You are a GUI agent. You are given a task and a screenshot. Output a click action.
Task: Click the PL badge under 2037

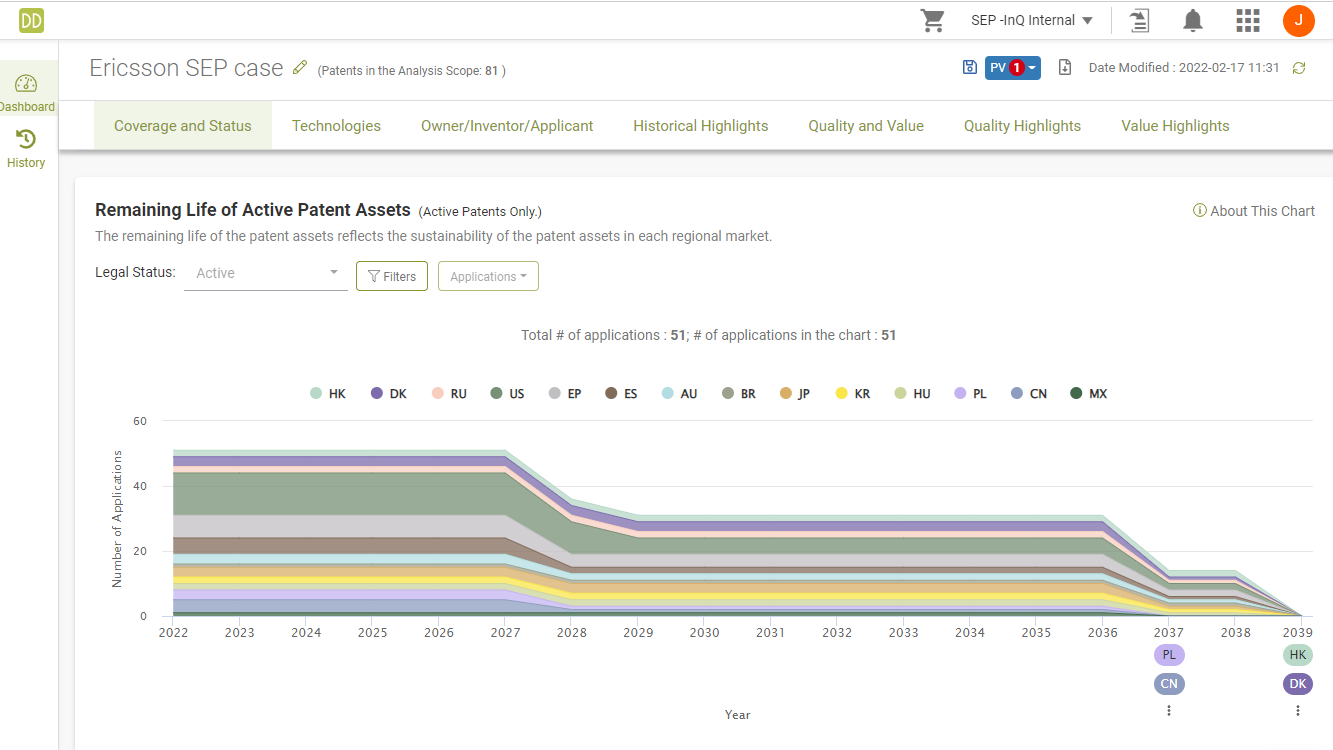coord(1169,655)
